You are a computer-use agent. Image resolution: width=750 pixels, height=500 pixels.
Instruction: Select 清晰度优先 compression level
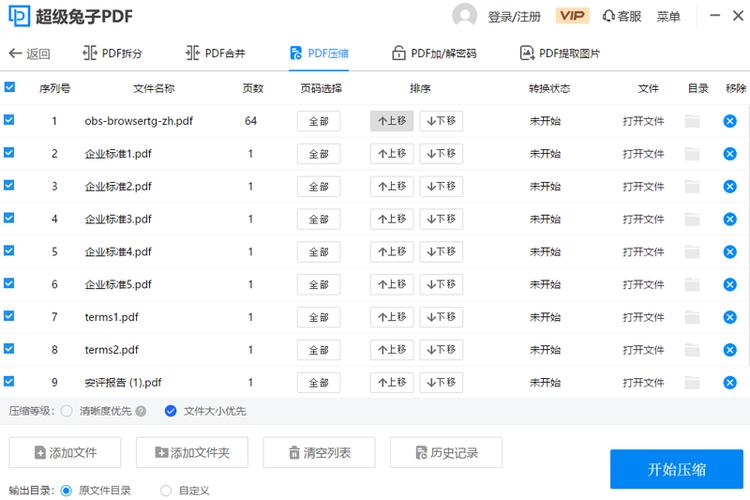point(66,411)
